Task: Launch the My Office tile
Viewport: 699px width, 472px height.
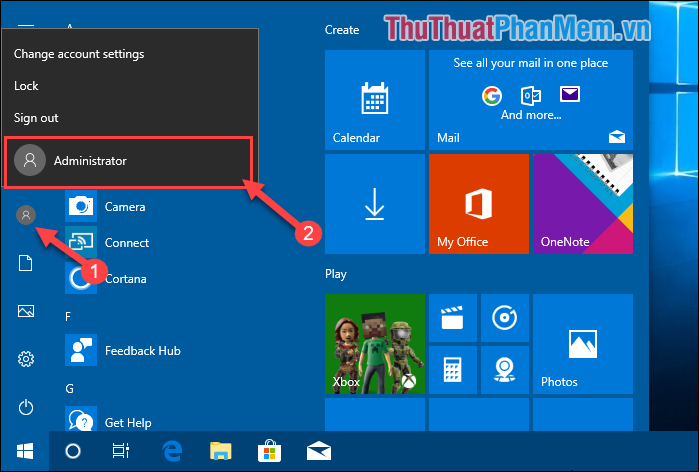Action: (479, 204)
